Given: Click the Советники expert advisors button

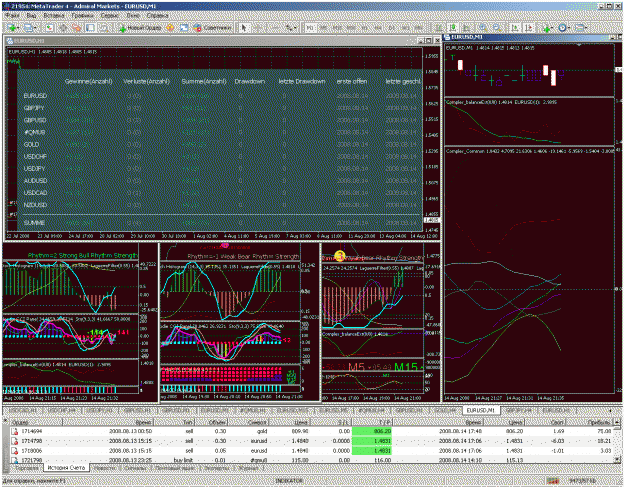Looking at the screenshot, I should click(x=212, y=28).
